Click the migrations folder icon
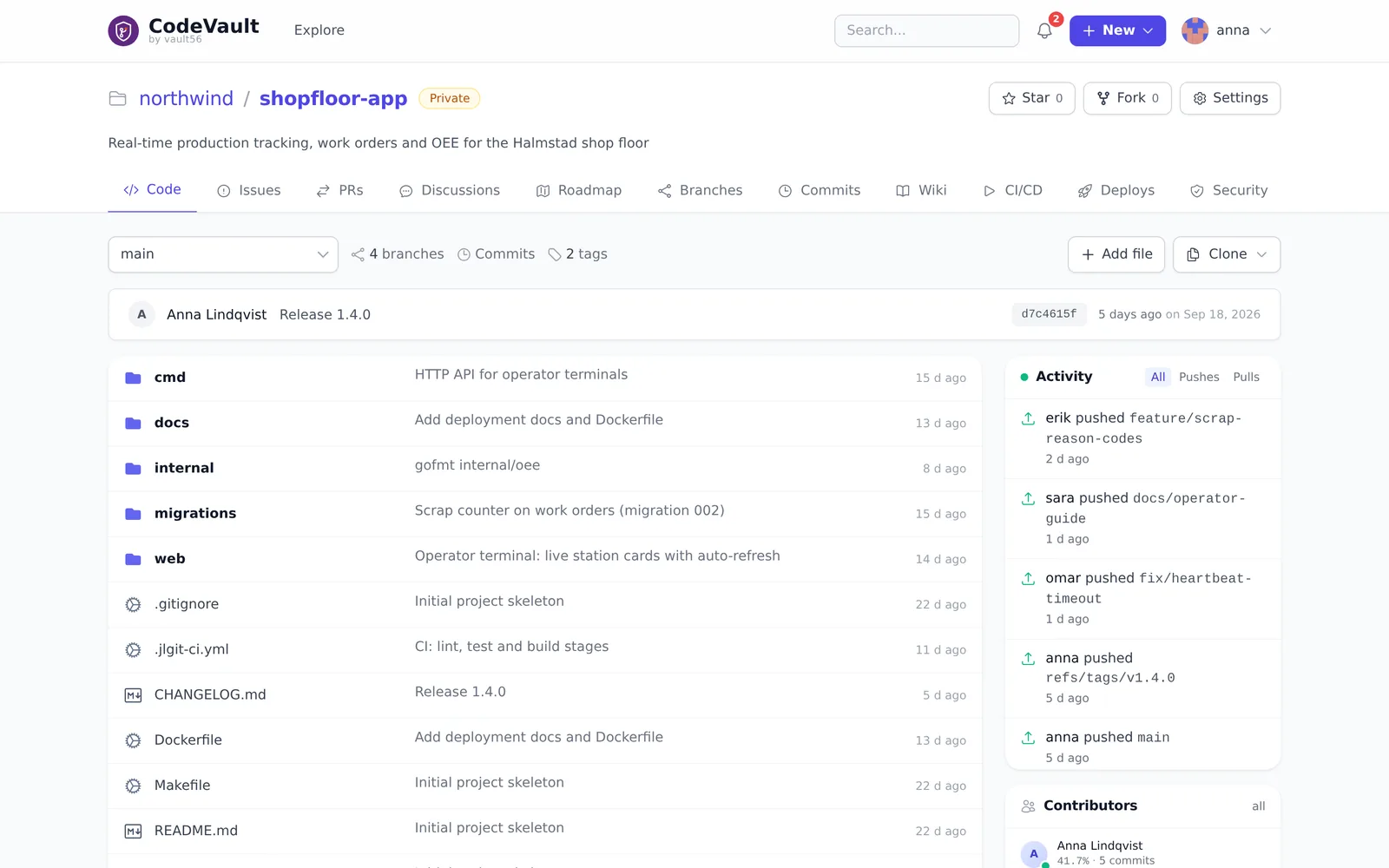The width and height of the screenshot is (1389, 868). [133, 514]
